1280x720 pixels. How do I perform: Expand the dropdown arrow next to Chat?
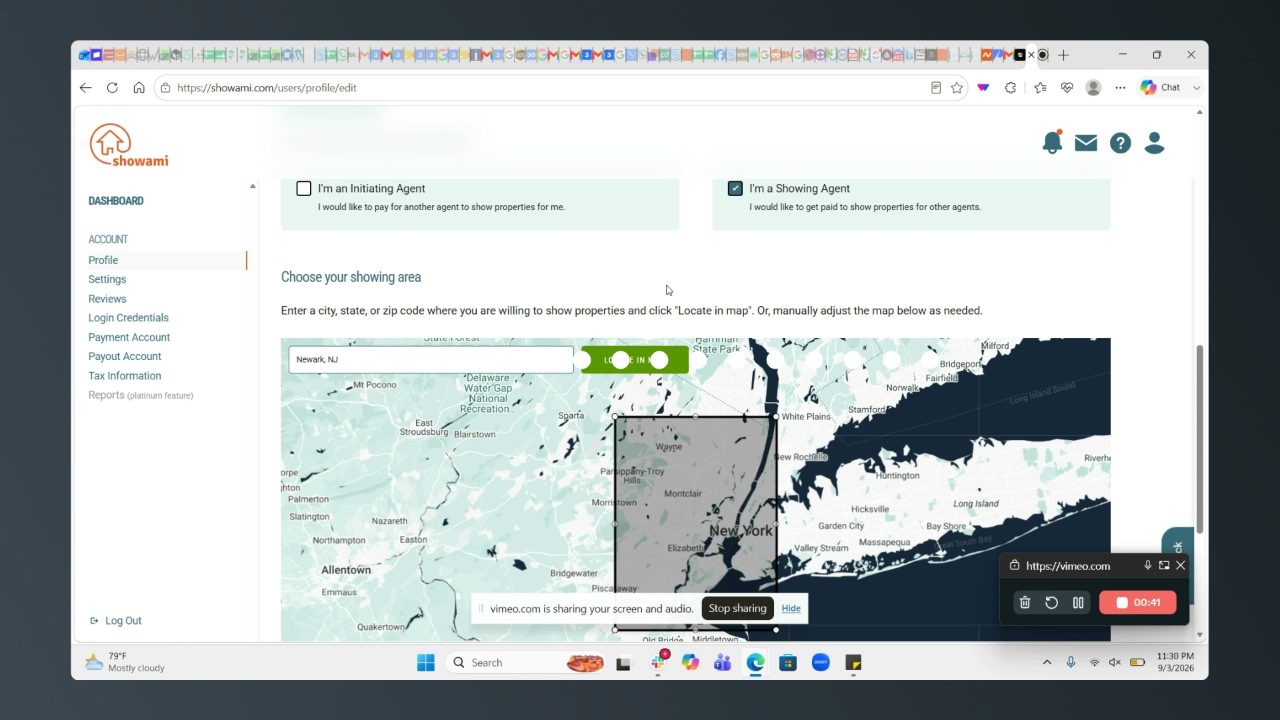1196,87
